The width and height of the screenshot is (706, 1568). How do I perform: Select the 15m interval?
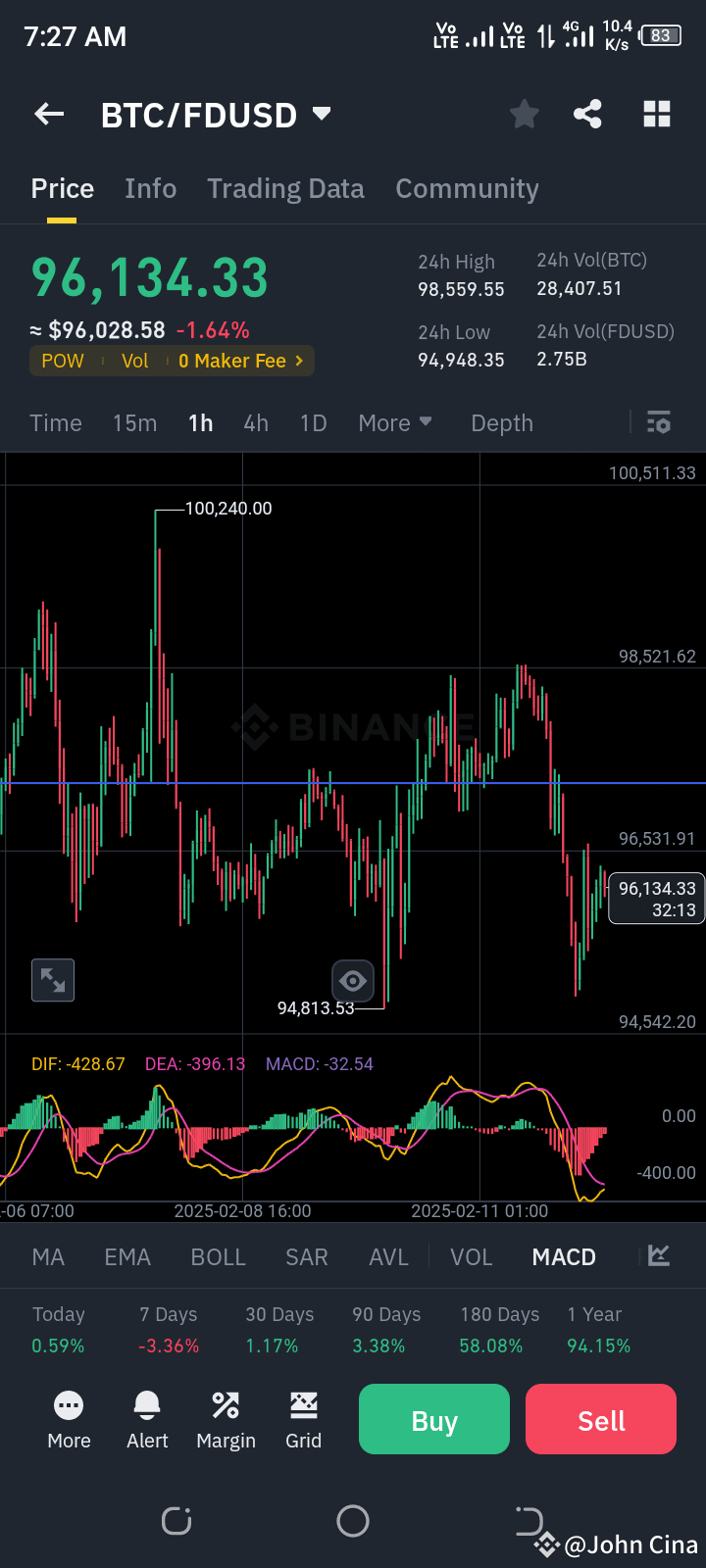(134, 423)
